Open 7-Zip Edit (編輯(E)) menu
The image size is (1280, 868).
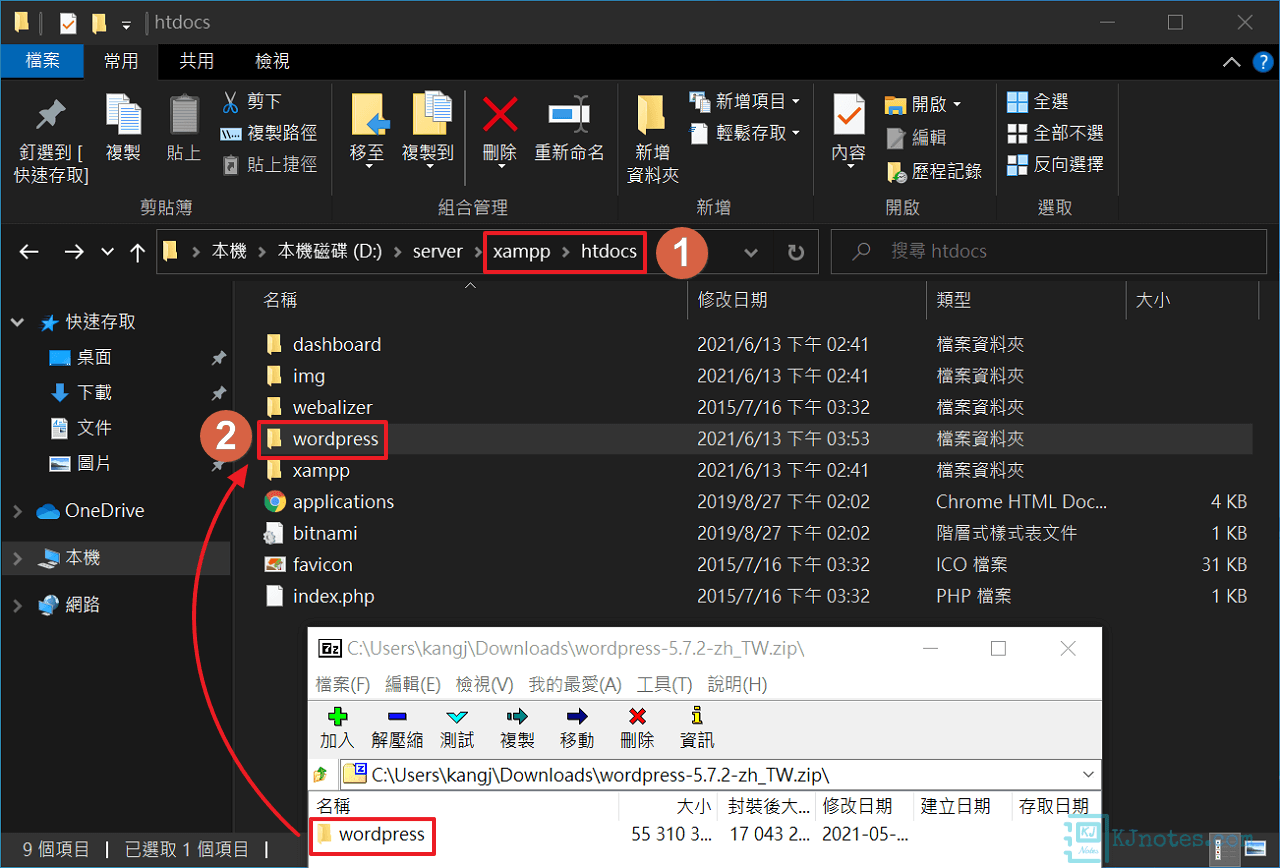413,684
